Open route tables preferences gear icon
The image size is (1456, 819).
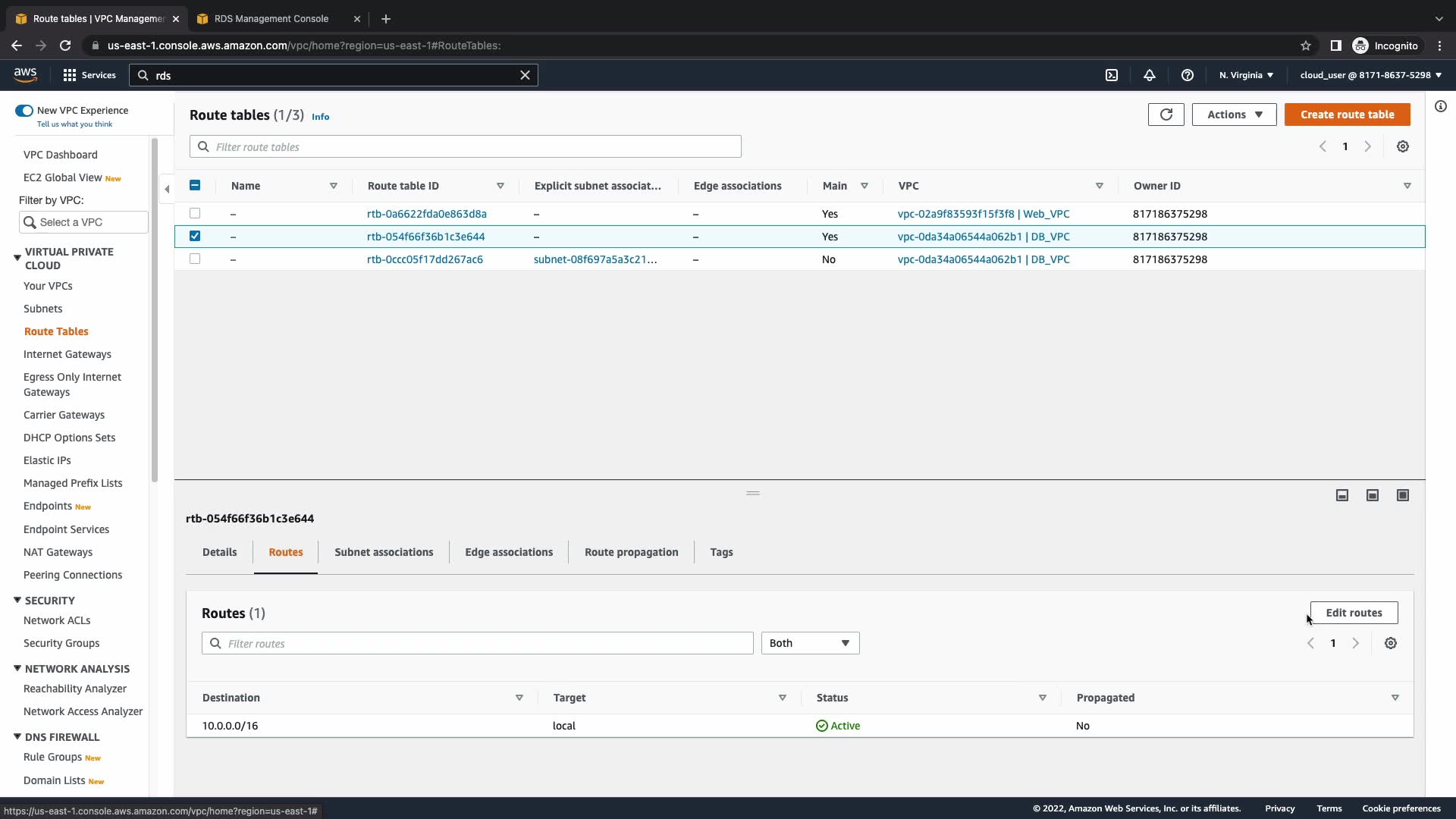click(x=1403, y=146)
